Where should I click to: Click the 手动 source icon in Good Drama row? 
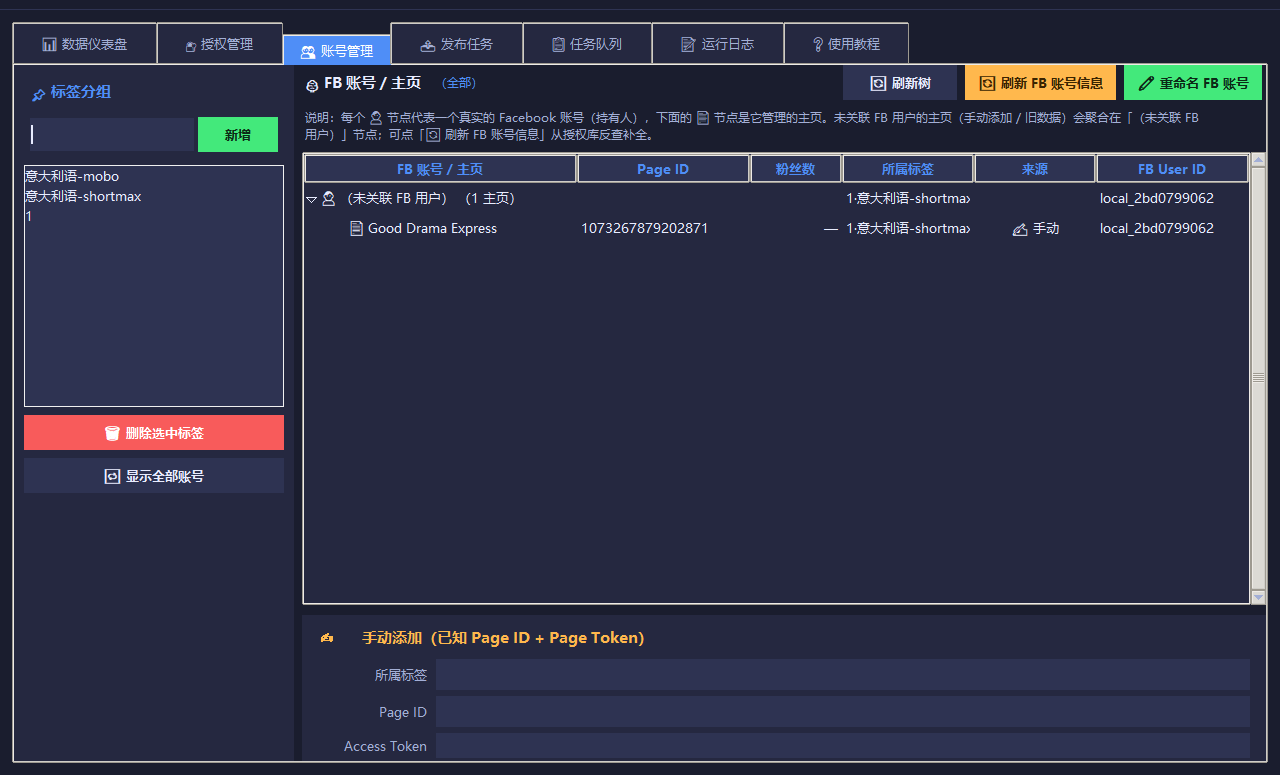tap(1020, 229)
